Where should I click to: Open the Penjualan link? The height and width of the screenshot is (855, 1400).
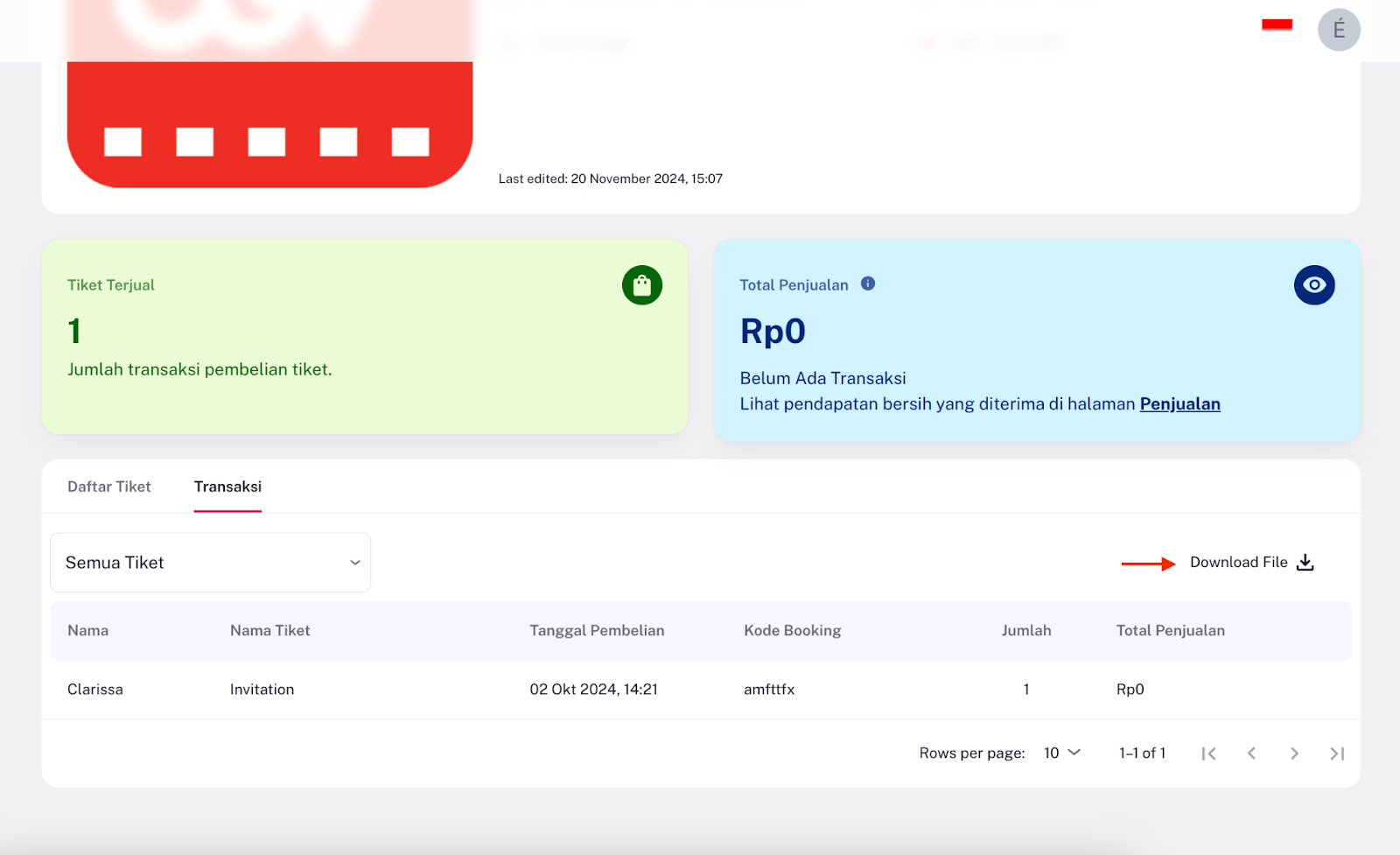coord(1179,404)
